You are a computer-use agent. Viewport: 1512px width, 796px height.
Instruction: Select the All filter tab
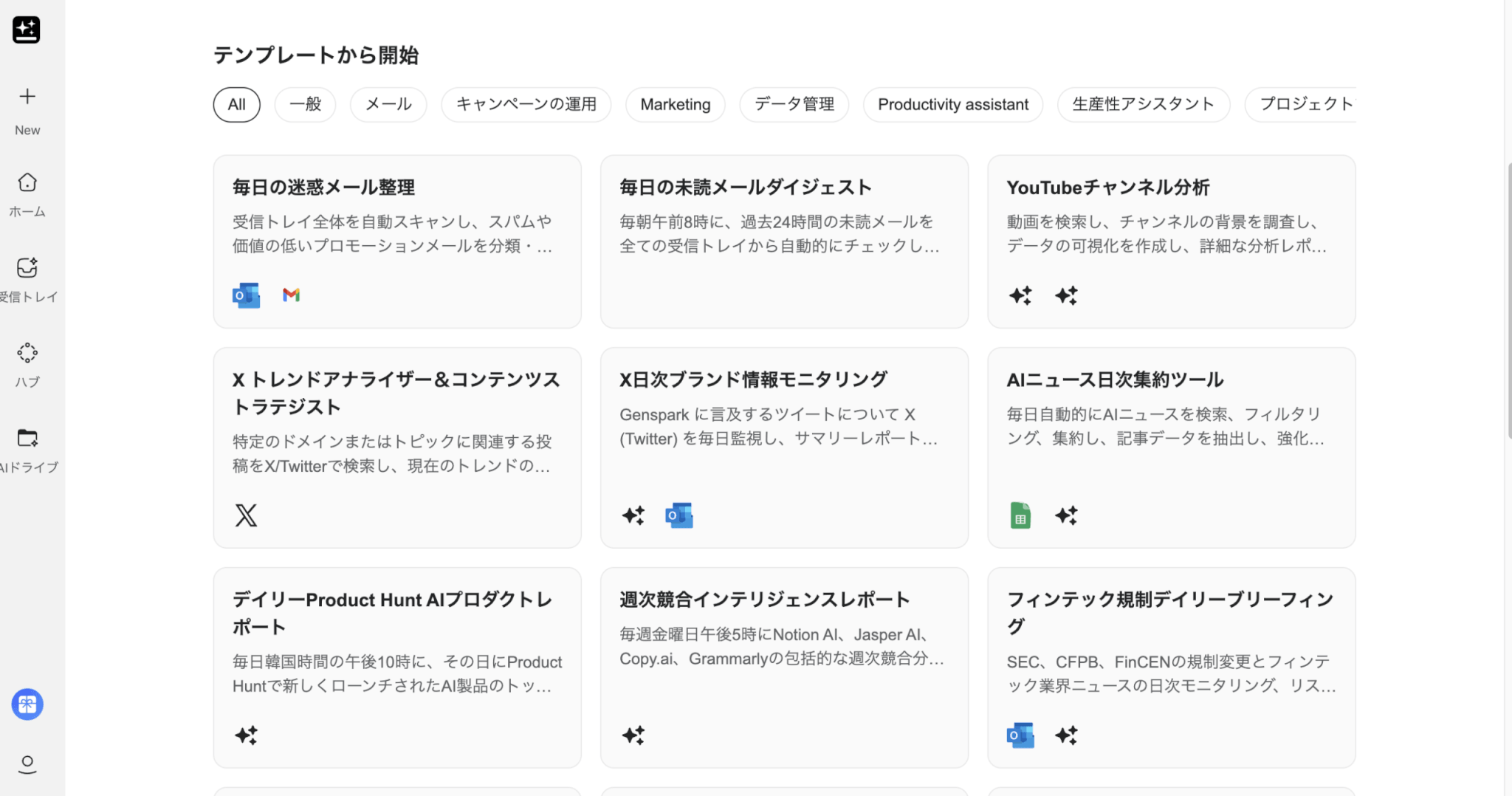point(236,105)
